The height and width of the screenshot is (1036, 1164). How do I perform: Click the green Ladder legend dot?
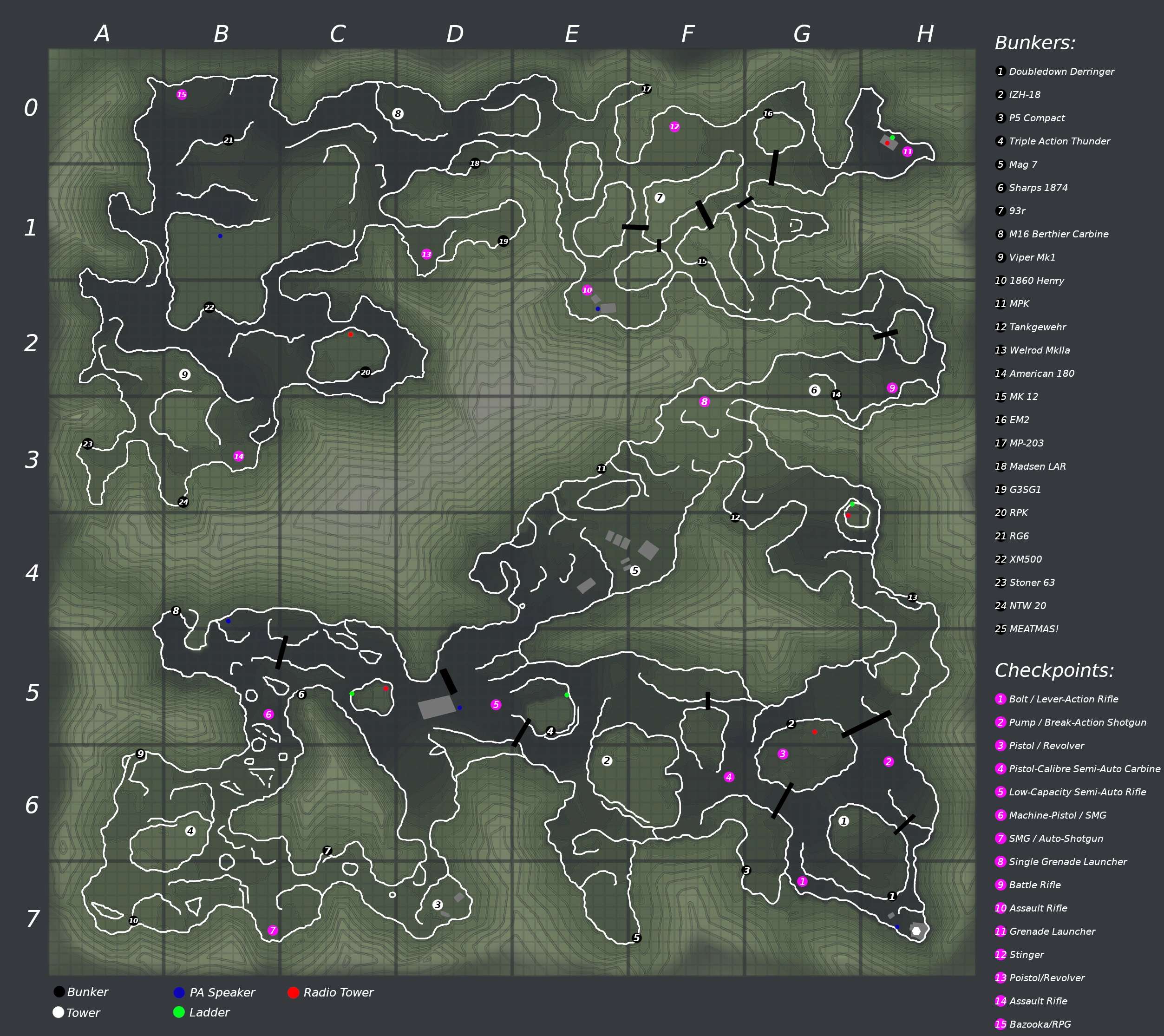tap(179, 1012)
